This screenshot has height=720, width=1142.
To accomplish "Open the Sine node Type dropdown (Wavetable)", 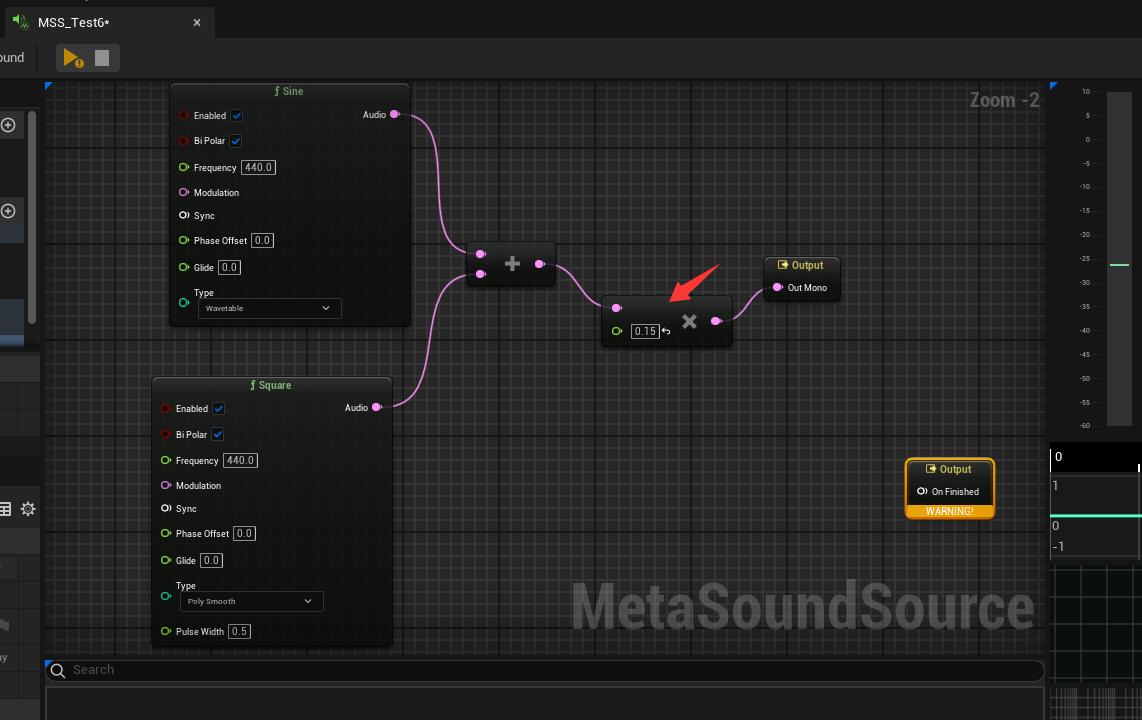I will click(269, 308).
